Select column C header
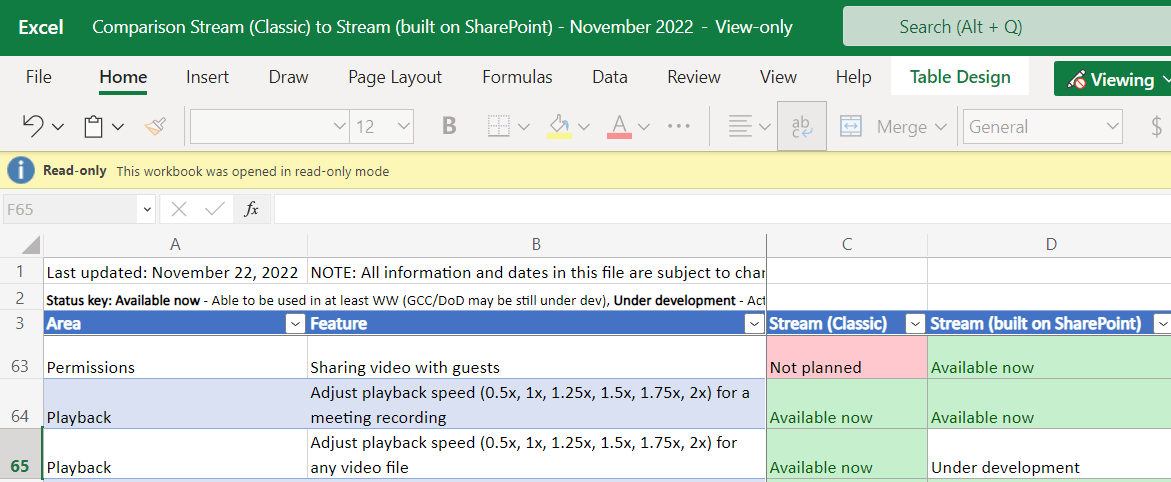 coord(847,245)
